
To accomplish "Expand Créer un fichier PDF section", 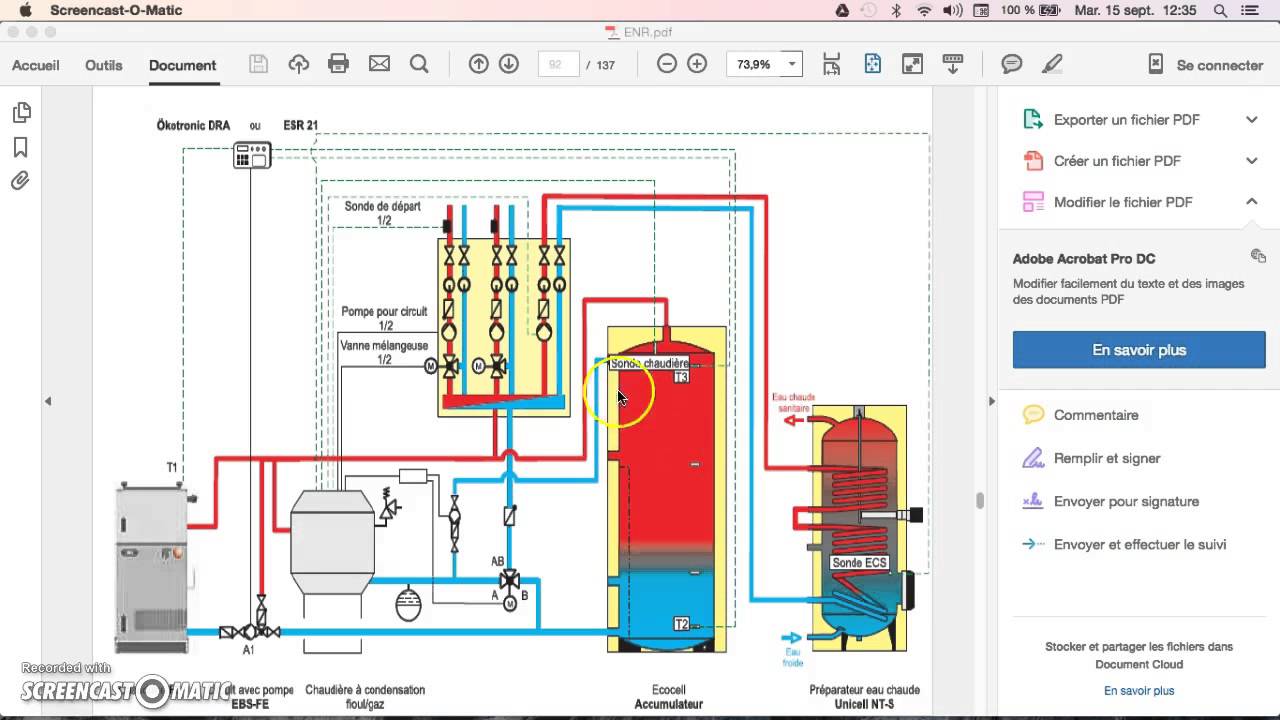I will [1251, 161].
